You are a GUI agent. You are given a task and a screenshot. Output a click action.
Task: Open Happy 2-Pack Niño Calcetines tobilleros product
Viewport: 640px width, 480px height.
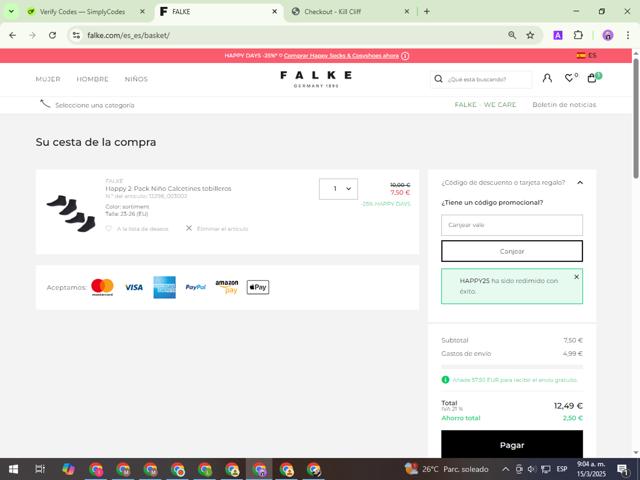coord(168,189)
